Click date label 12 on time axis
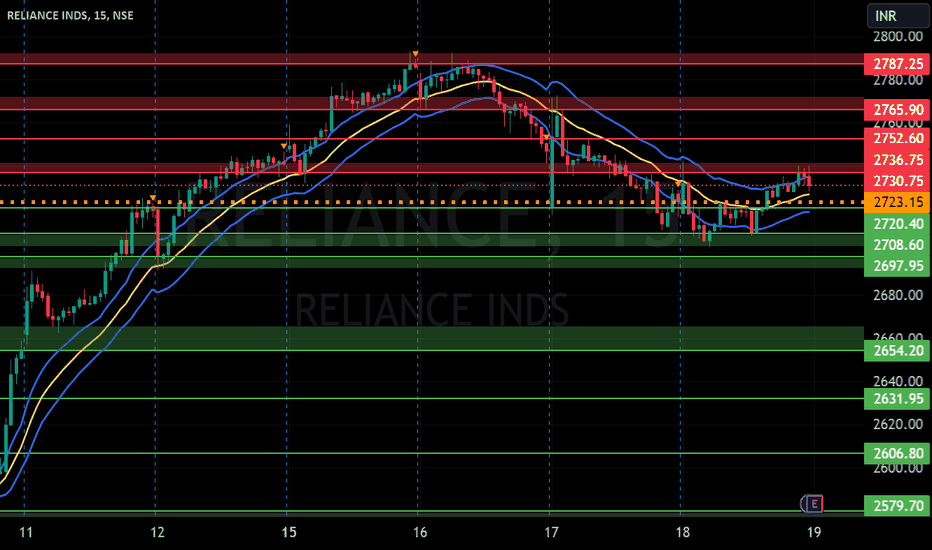The height and width of the screenshot is (550, 932). point(157,532)
